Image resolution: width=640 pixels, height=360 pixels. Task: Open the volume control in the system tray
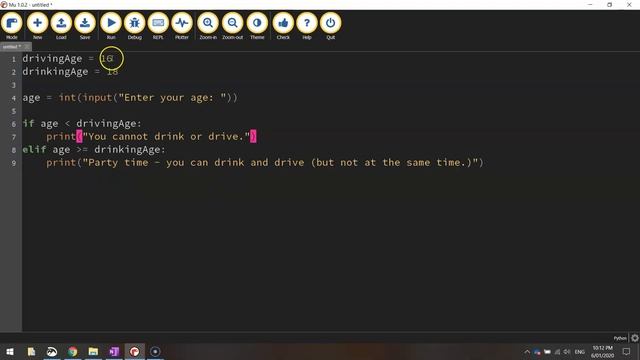pyautogui.click(x=567, y=352)
